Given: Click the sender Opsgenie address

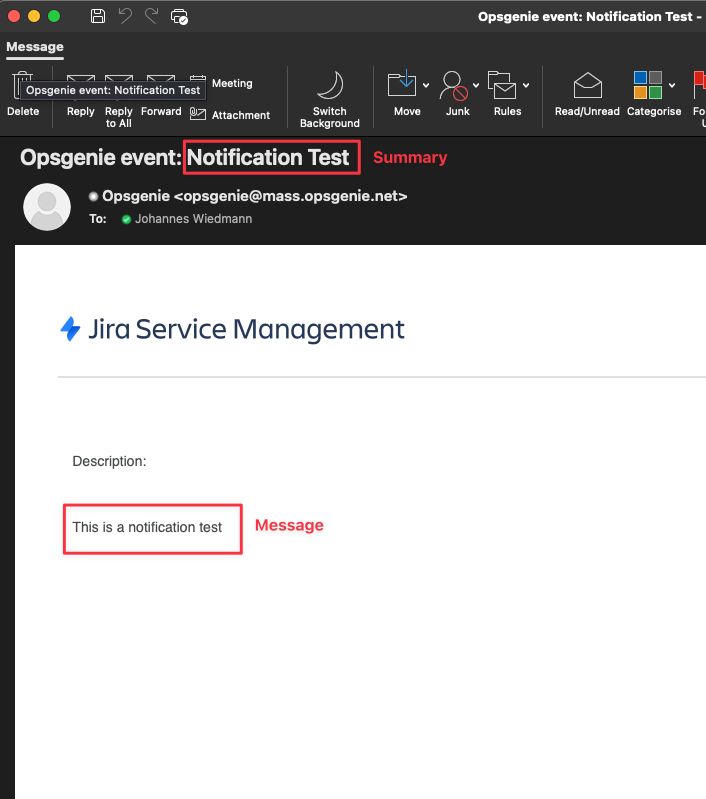Looking at the screenshot, I should [x=255, y=196].
